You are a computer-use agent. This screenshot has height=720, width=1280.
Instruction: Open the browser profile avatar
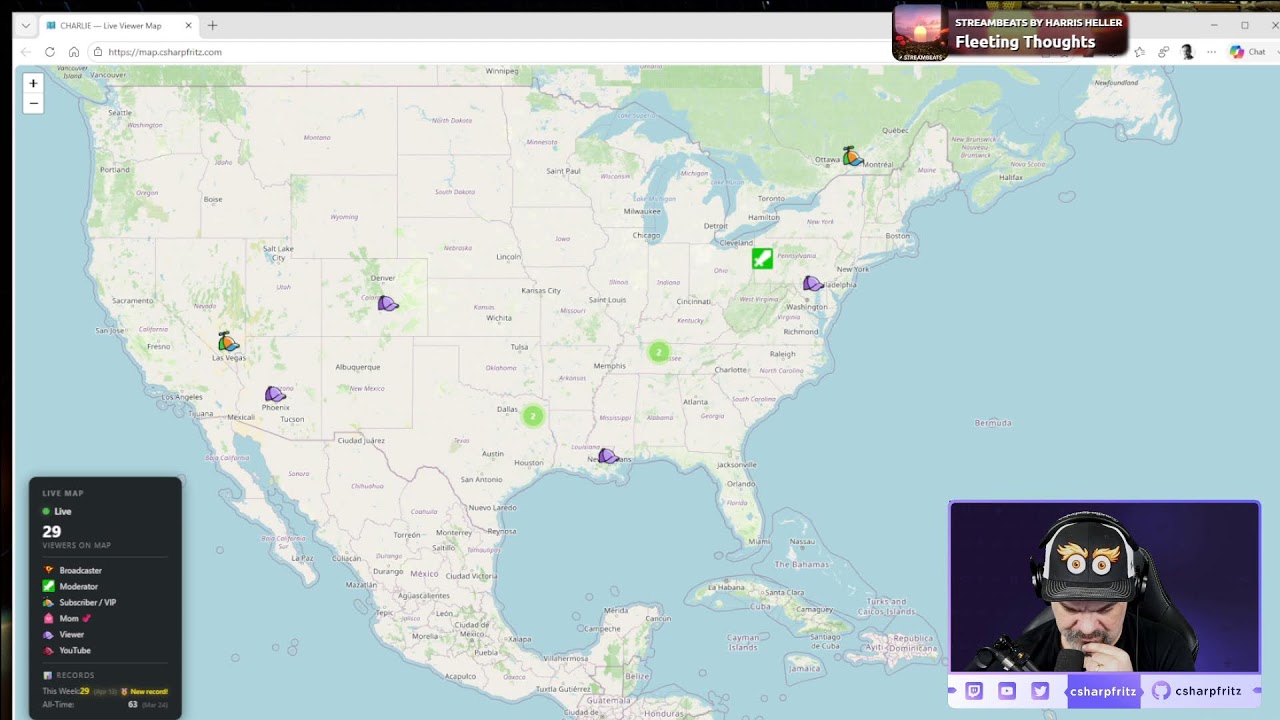tap(1188, 52)
